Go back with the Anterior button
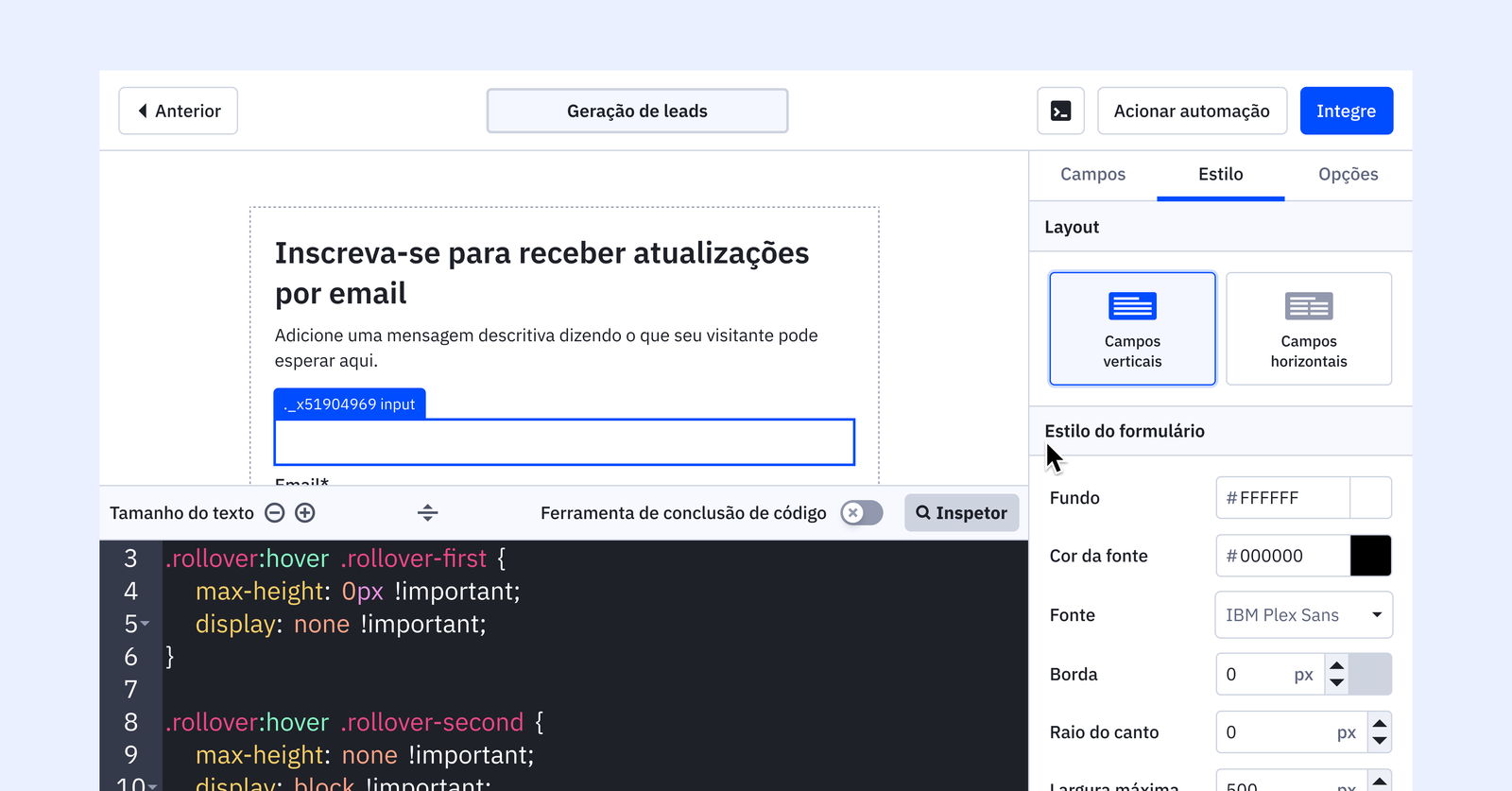The height and width of the screenshot is (791, 1512). click(179, 112)
